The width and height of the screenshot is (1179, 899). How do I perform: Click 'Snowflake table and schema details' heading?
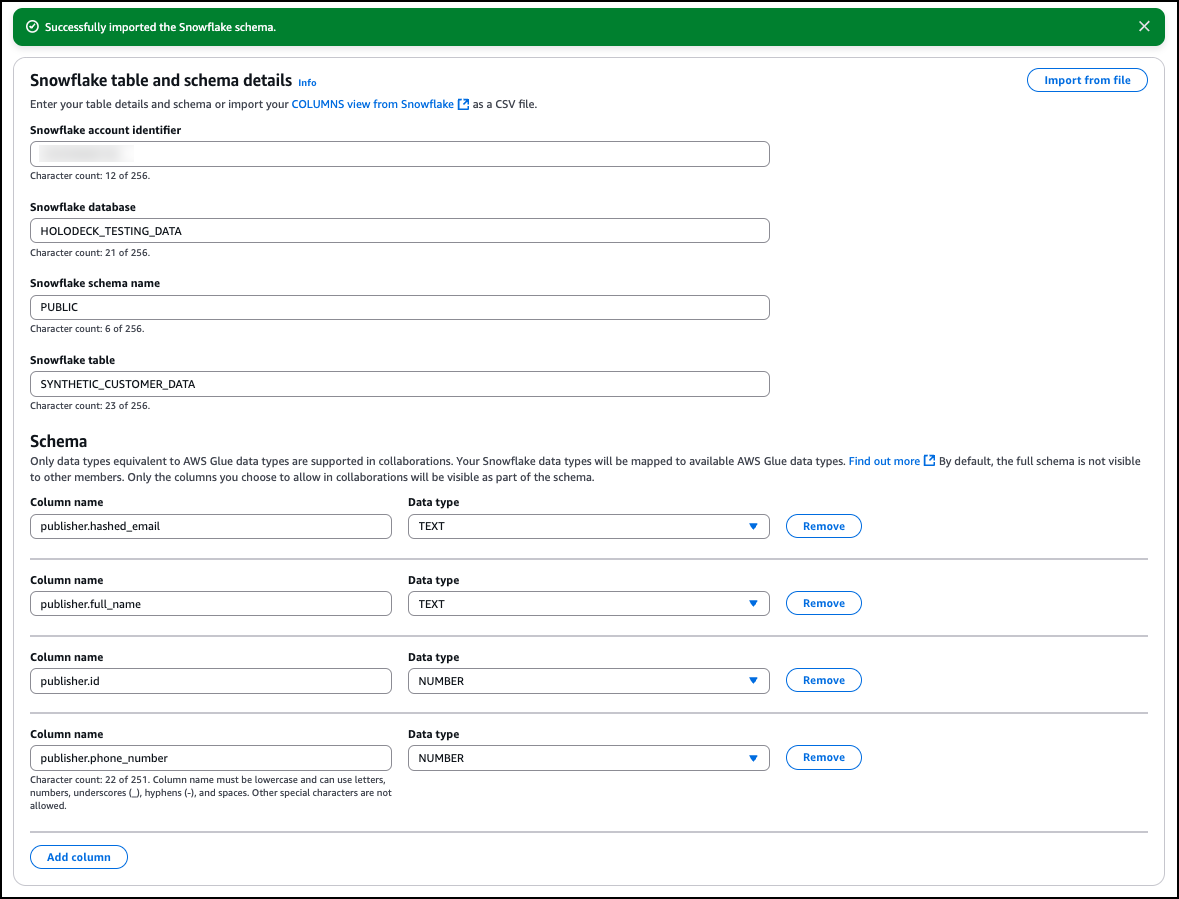click(x=161, y=80)
